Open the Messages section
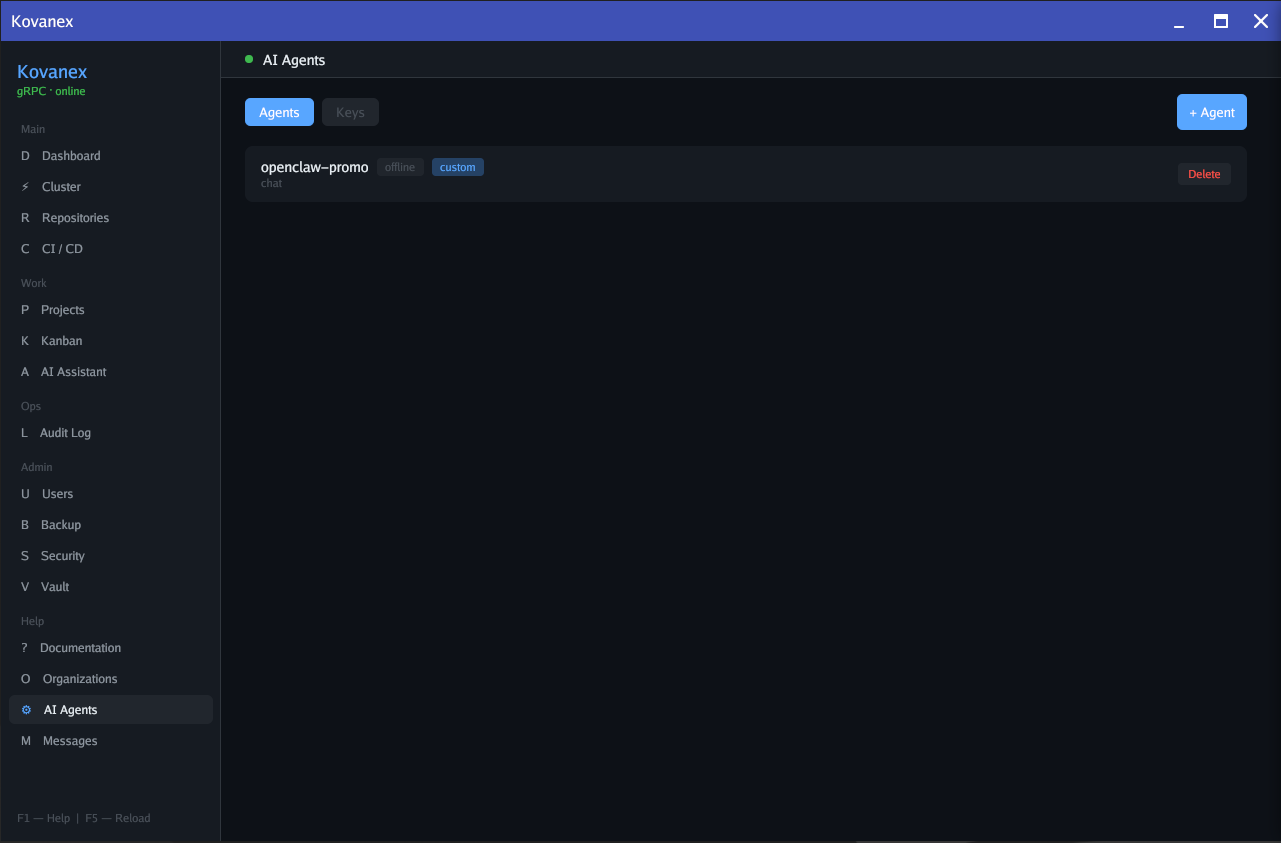The width and height of the screenshot is (1281, 843). coord(69,740)
